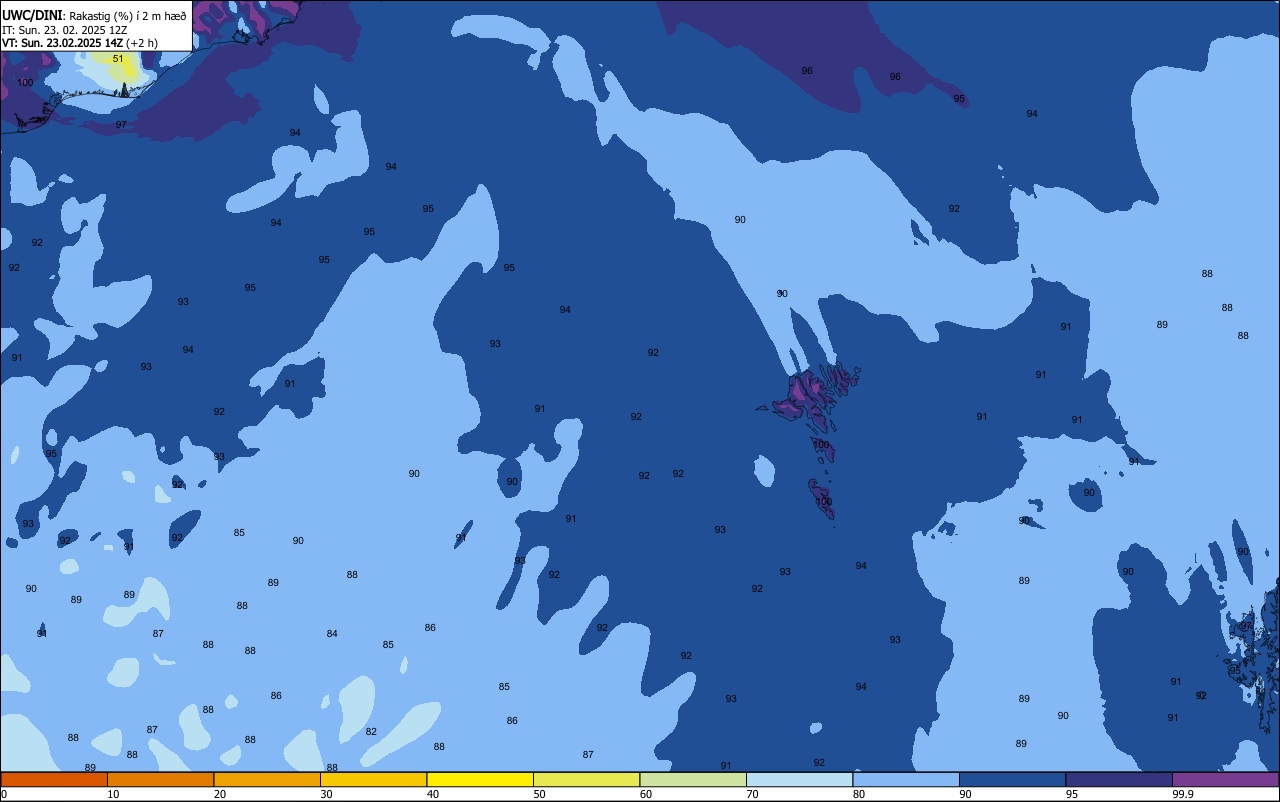
Task: Click the legend scale label '10'
Action: click(x=113, y=794)
